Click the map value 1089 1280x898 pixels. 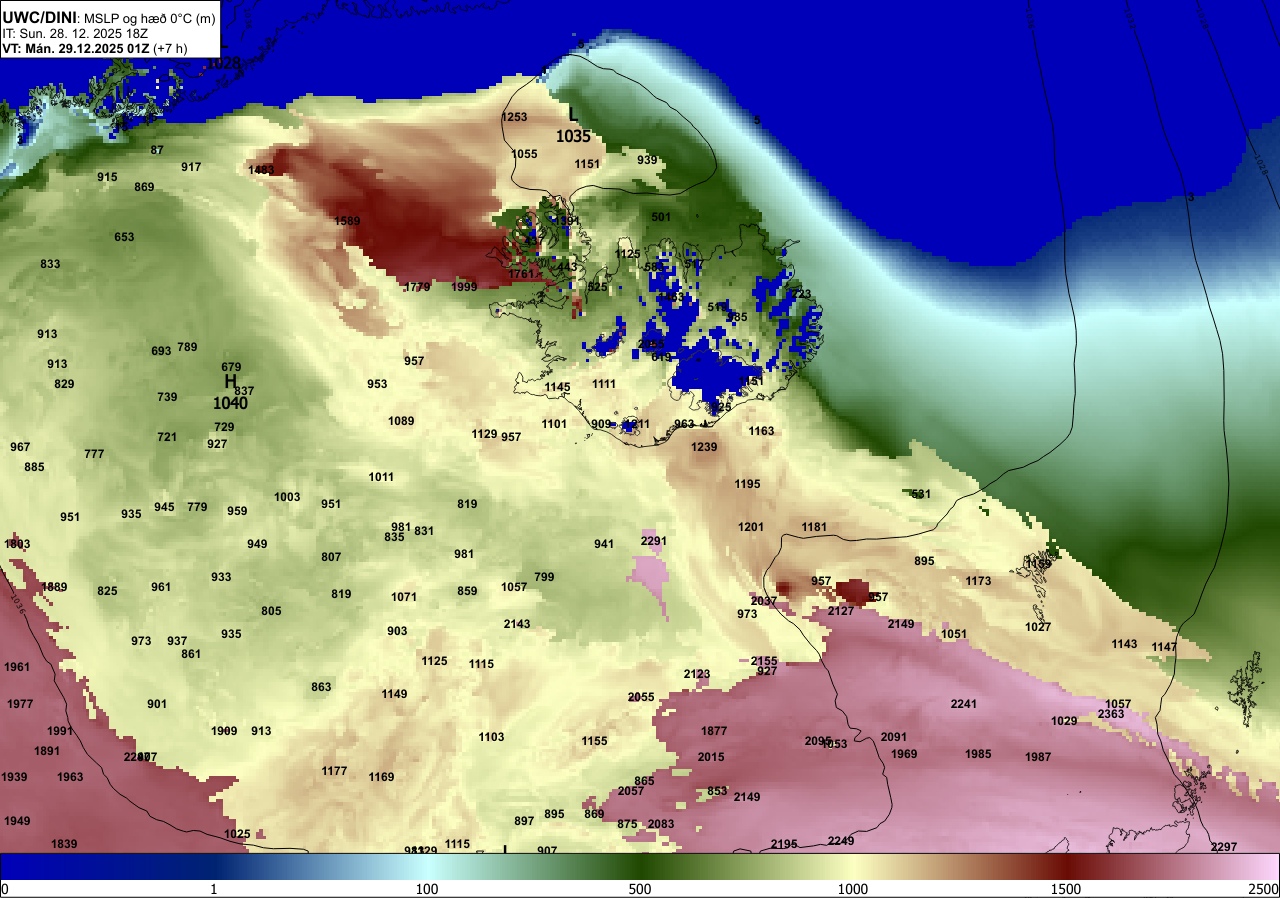point(401,421)
